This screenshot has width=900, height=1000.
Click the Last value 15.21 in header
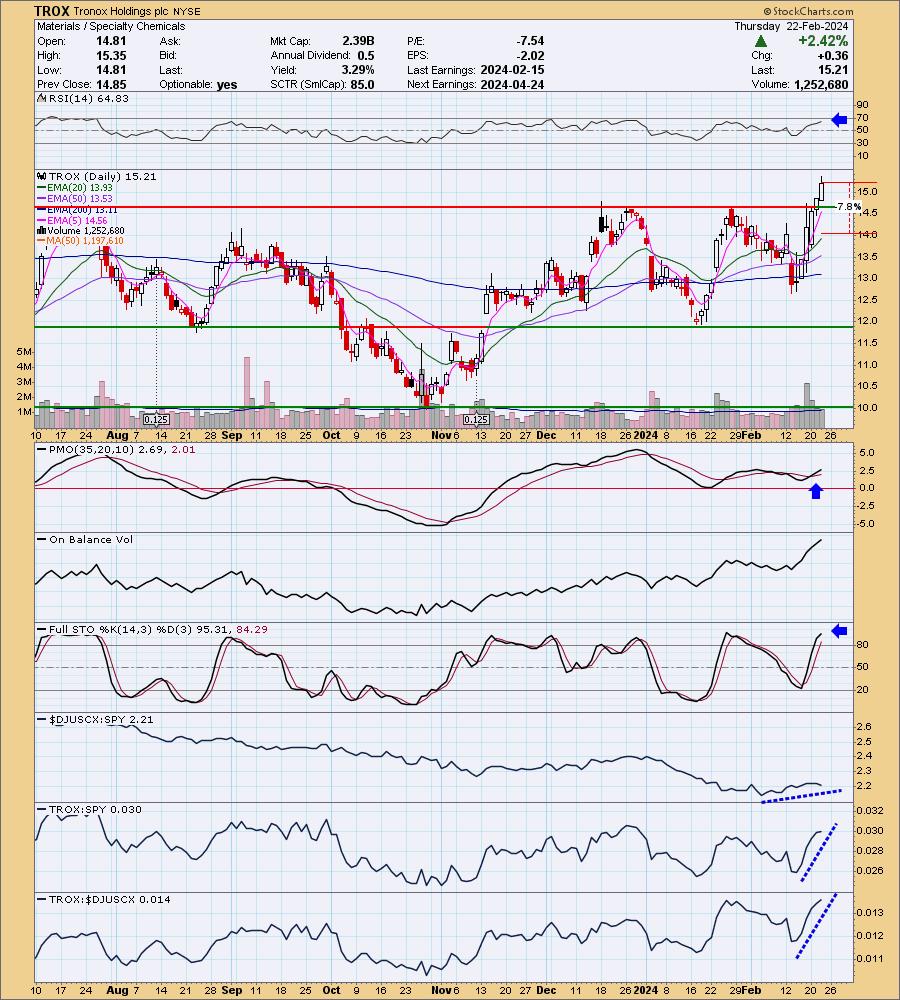point(833,70)
